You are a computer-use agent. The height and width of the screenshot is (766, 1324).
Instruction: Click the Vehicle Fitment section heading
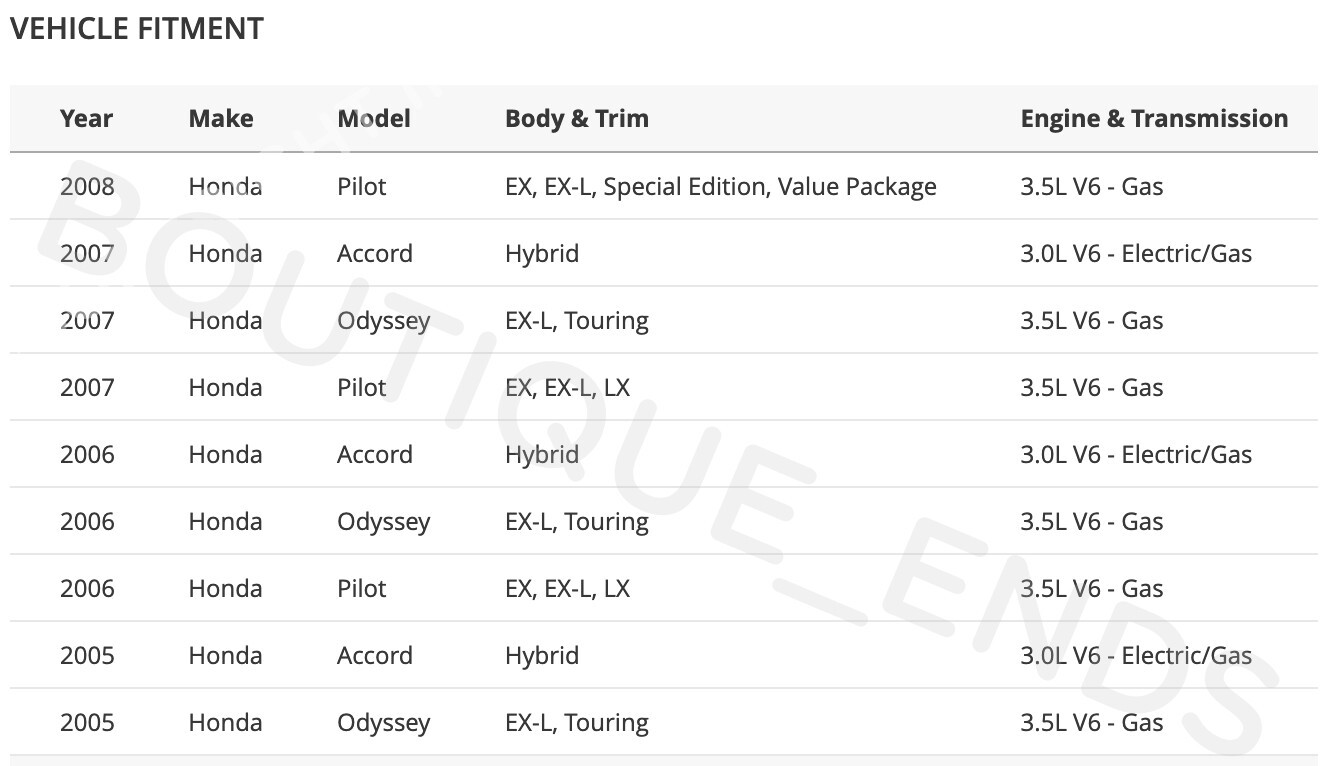(137, 29)
